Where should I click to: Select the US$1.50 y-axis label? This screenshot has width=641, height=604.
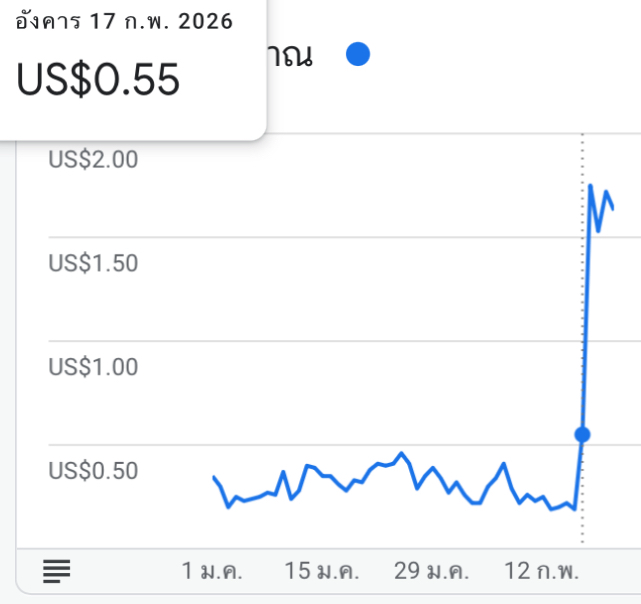93,263
